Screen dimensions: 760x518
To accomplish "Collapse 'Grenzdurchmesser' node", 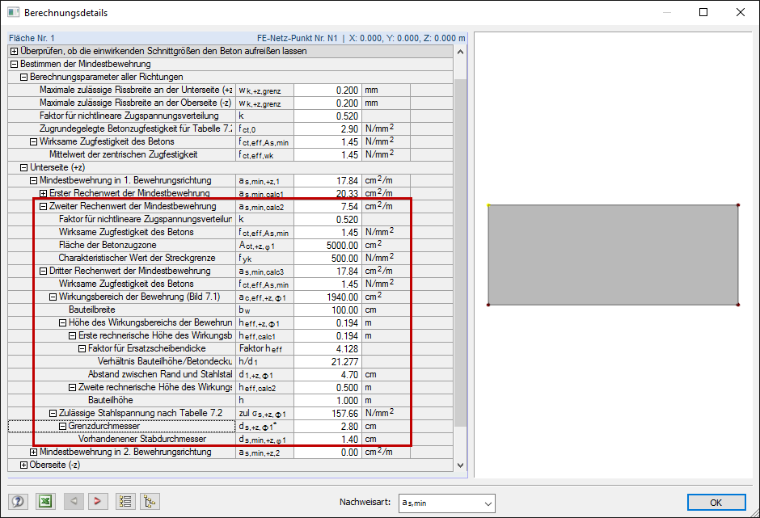I will click(x=63, y=426).
